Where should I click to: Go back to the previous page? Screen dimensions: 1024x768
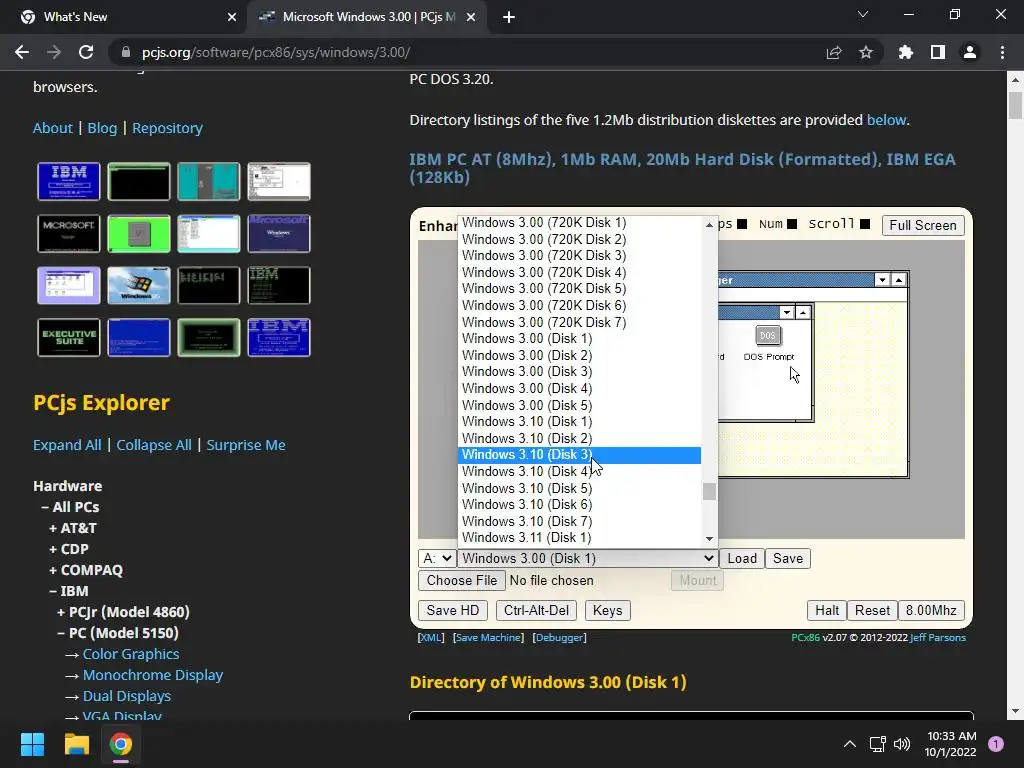click(22, 52)
